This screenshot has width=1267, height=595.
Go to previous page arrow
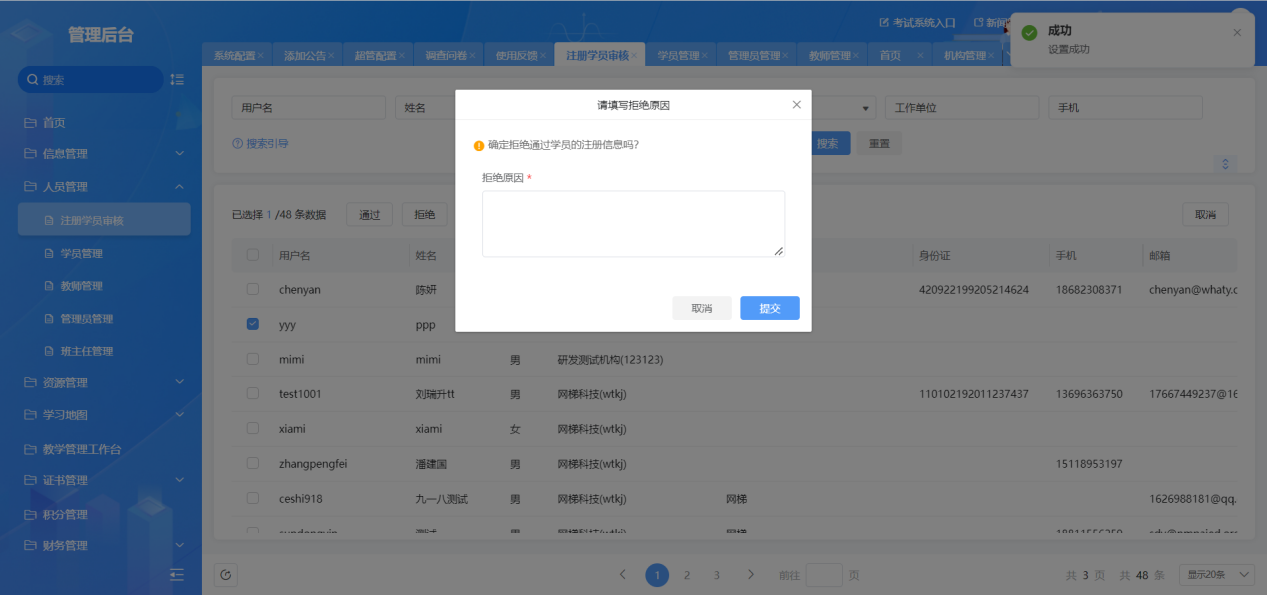click(x=623, y=575)
